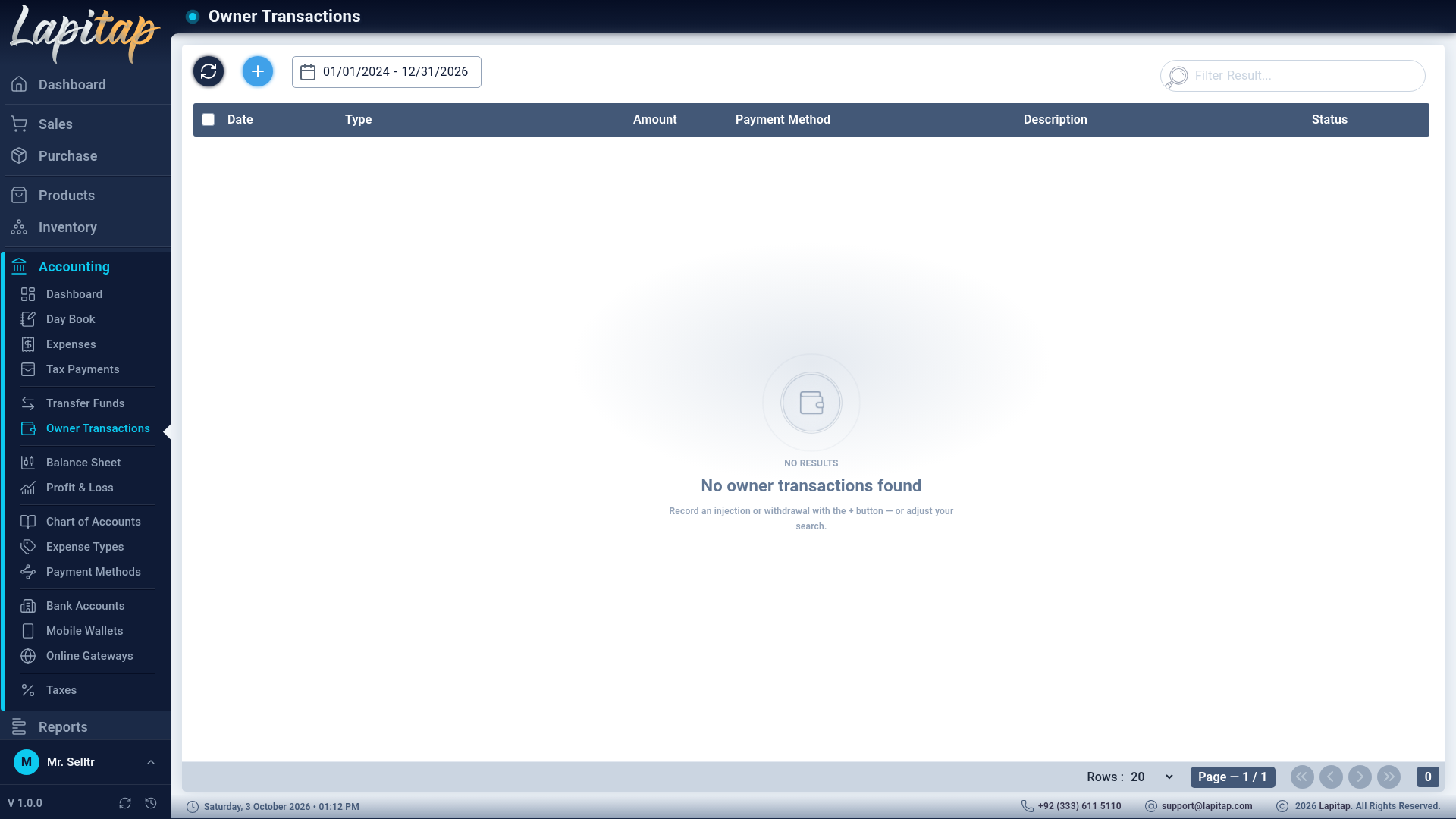The height and width of the screenshot is (819, 1456).
Task: Focus the Filter Result search field
Action: coord(1293,76)
